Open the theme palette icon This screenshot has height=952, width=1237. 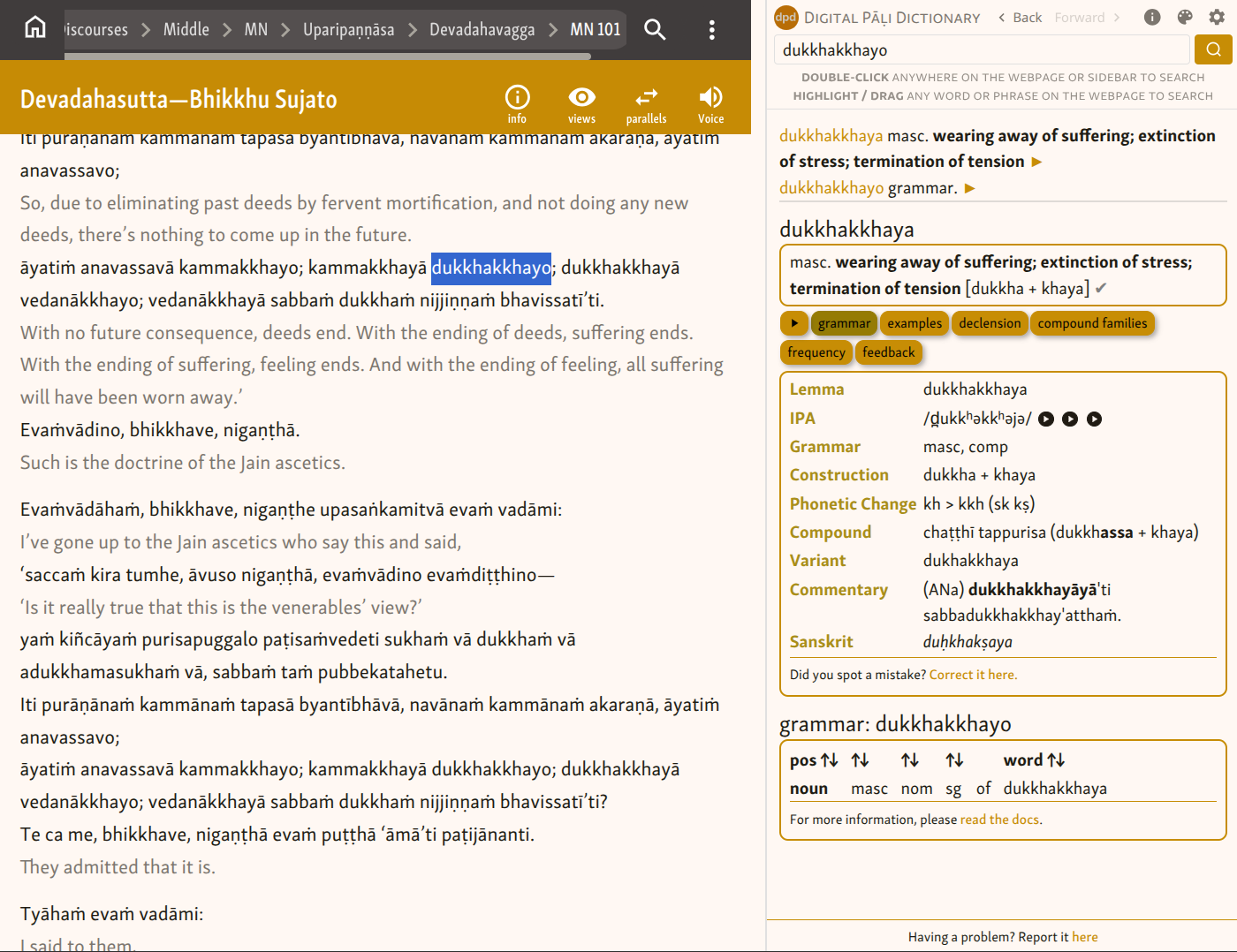(x=1185, y=17)
